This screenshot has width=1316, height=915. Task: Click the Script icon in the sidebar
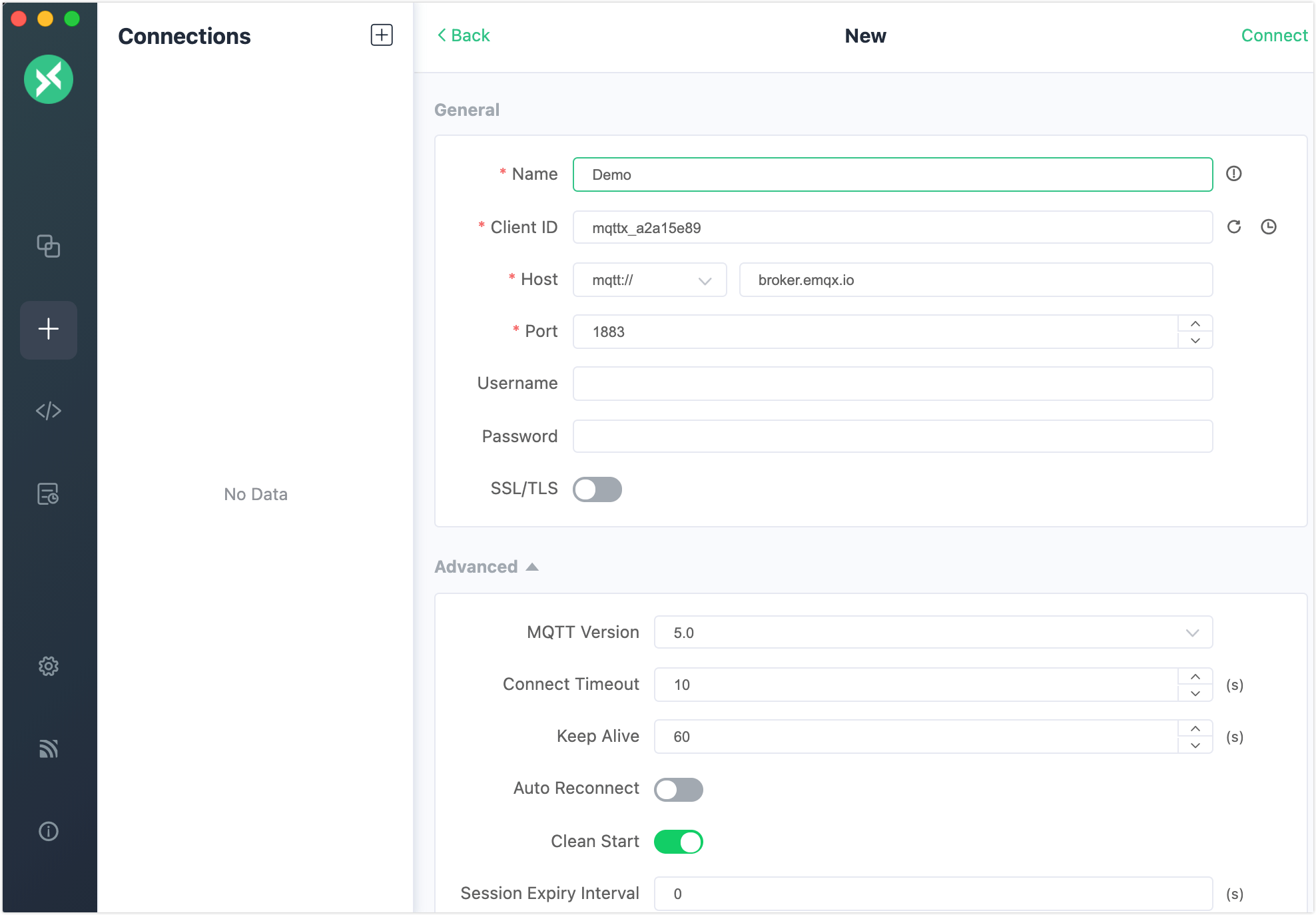(48, 411)
